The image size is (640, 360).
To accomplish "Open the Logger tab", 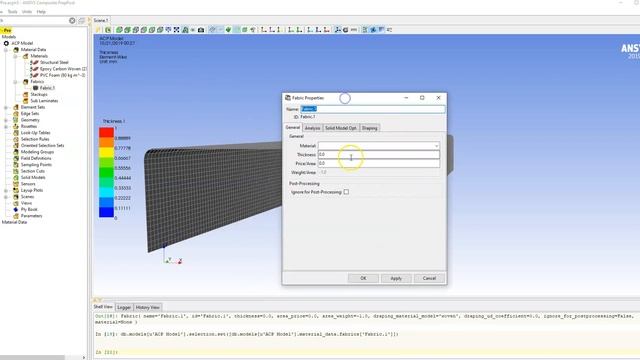I will tap(124, 307).
